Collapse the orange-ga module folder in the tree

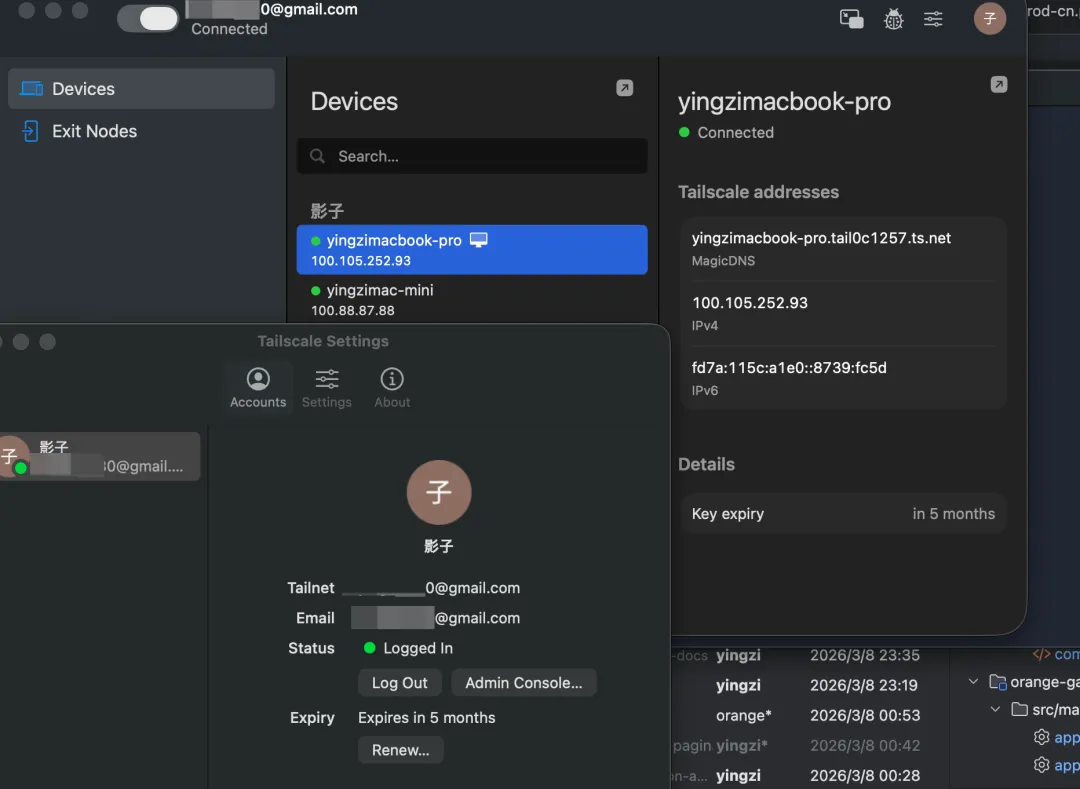click(x=973, y=682)
